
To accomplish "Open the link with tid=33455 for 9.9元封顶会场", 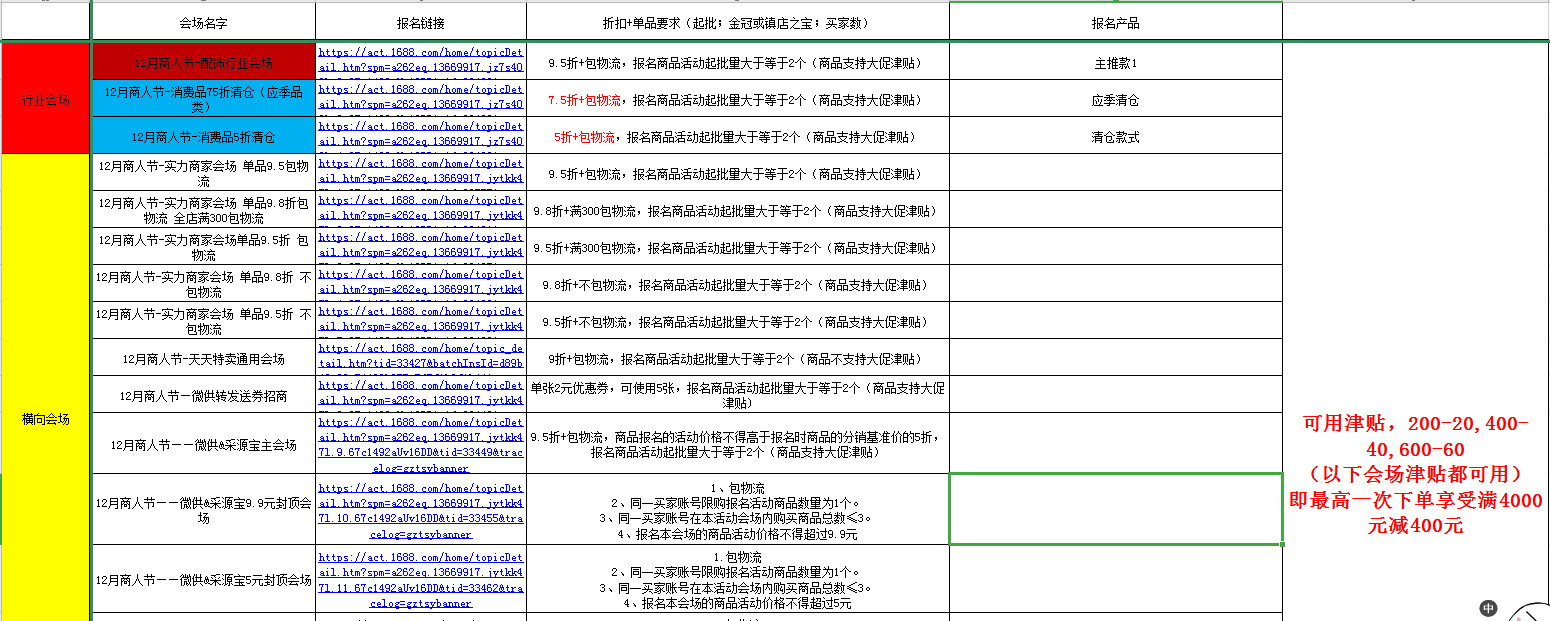I will pyautogui.click(x=420, y=510).
